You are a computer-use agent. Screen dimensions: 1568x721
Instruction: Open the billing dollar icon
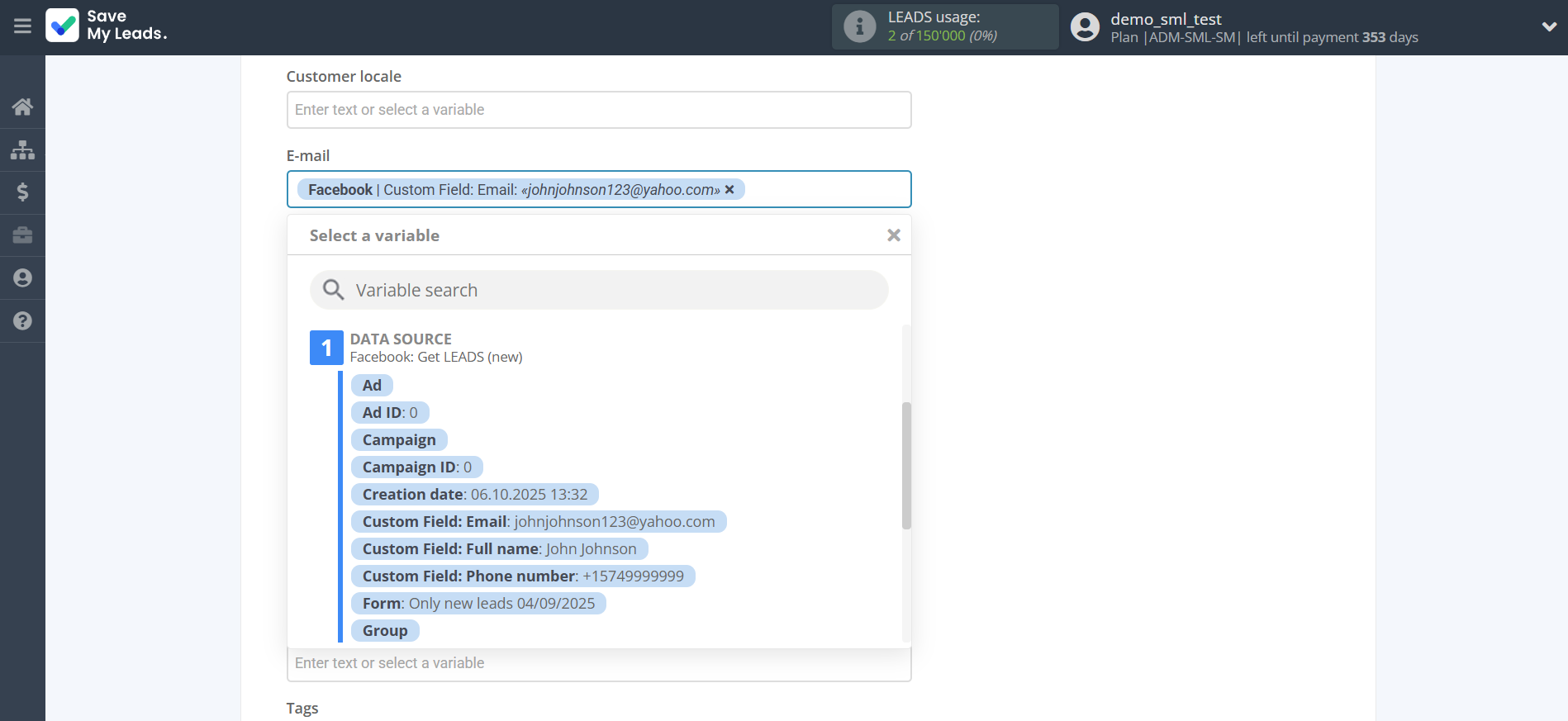(x=22, y=192)
